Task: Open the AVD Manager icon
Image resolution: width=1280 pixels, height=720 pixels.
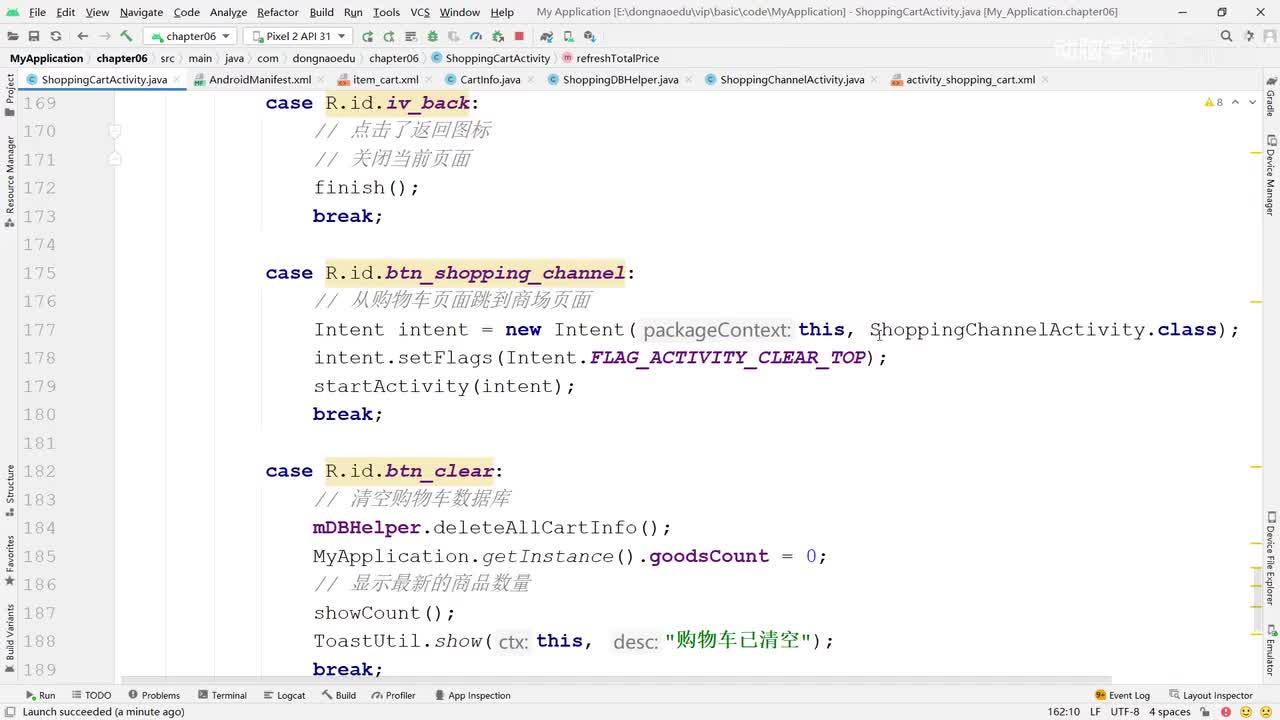Action: click(568, 36)
